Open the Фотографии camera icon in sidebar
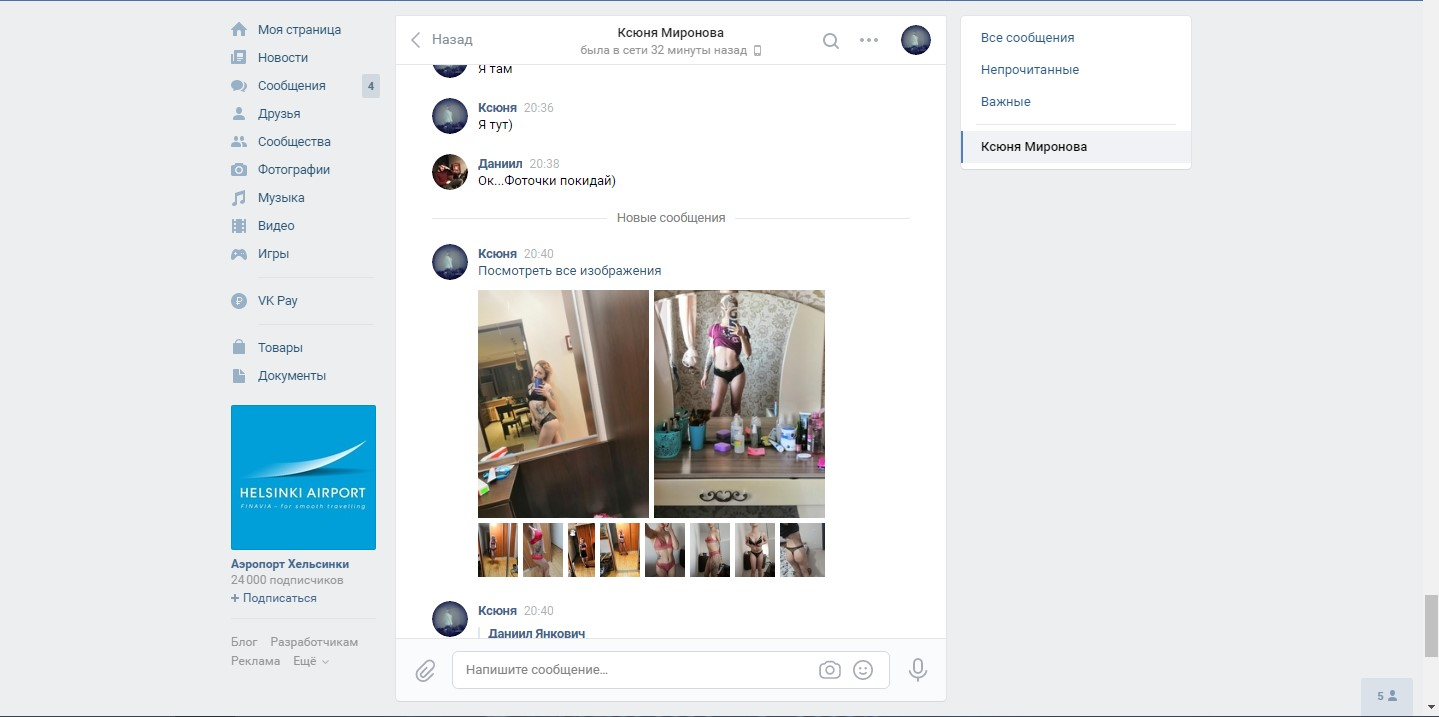The image size is (1439, 717). click(239, 169)
